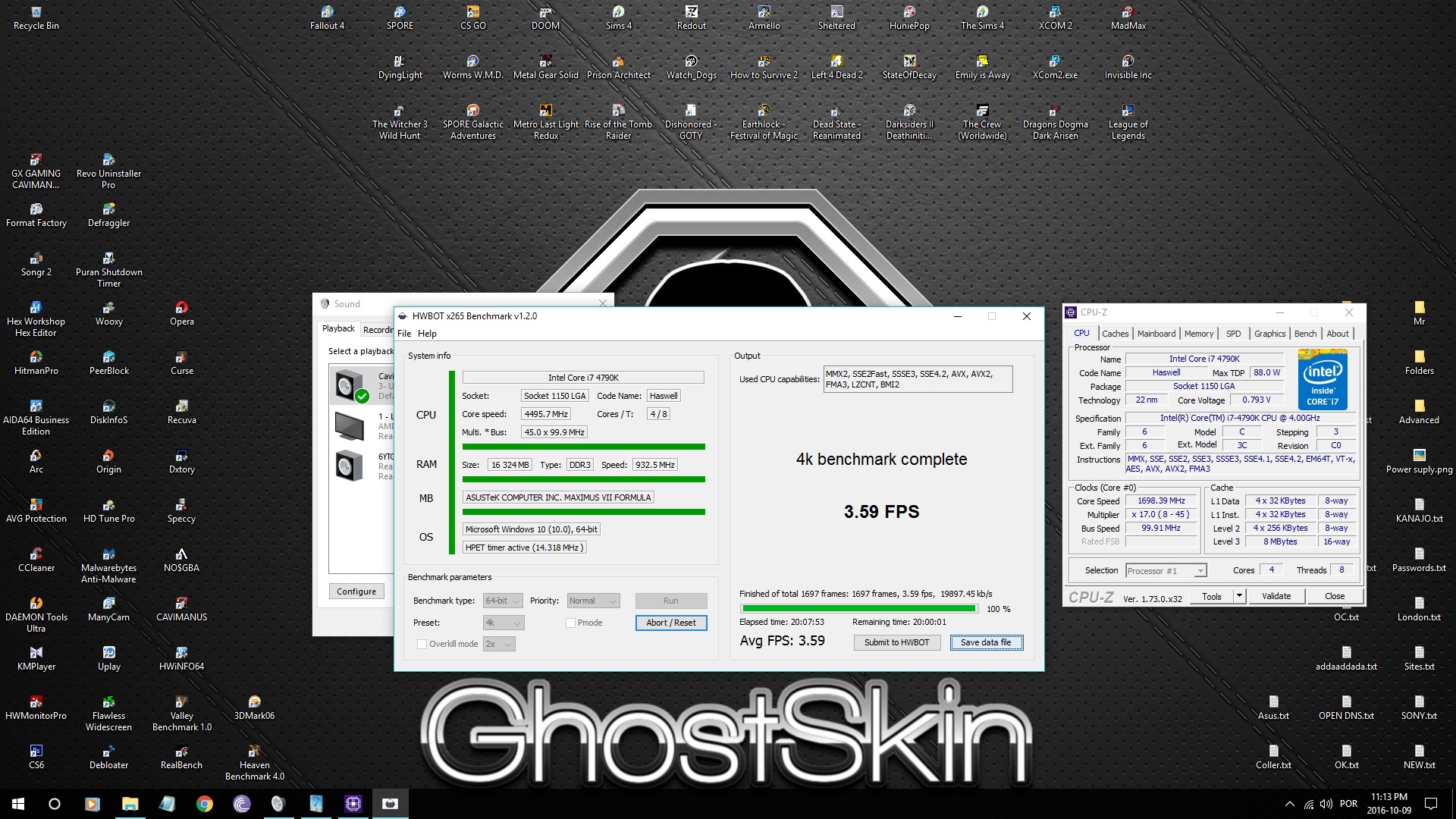Image resolution: width=1456 pixels, height=819 pixels.
Task: Select the 3DMark06 desktop shortcut
Action: coord(254,708)
